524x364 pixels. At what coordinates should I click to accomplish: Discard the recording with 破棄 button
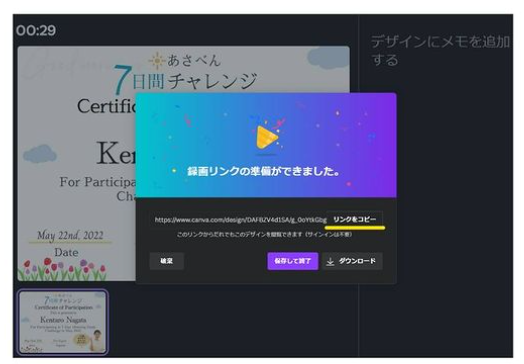pyautogui.click(x=166, y=261)
